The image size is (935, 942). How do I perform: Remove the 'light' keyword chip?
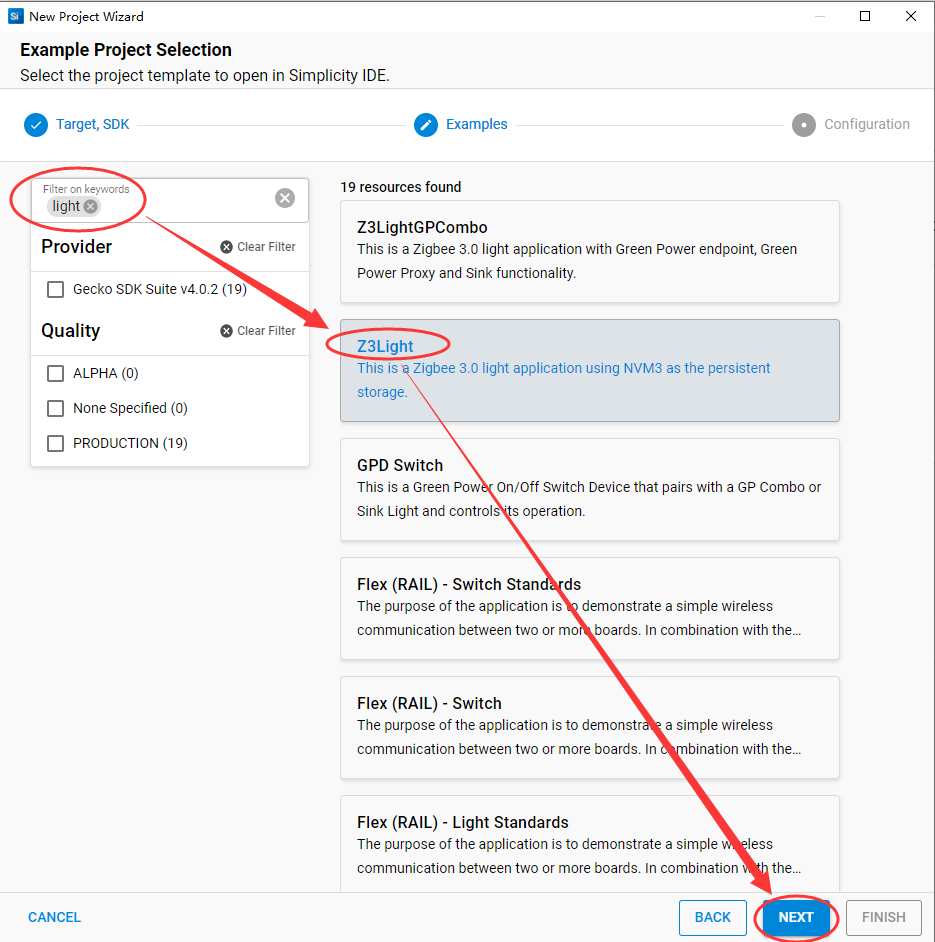point(90,207)
